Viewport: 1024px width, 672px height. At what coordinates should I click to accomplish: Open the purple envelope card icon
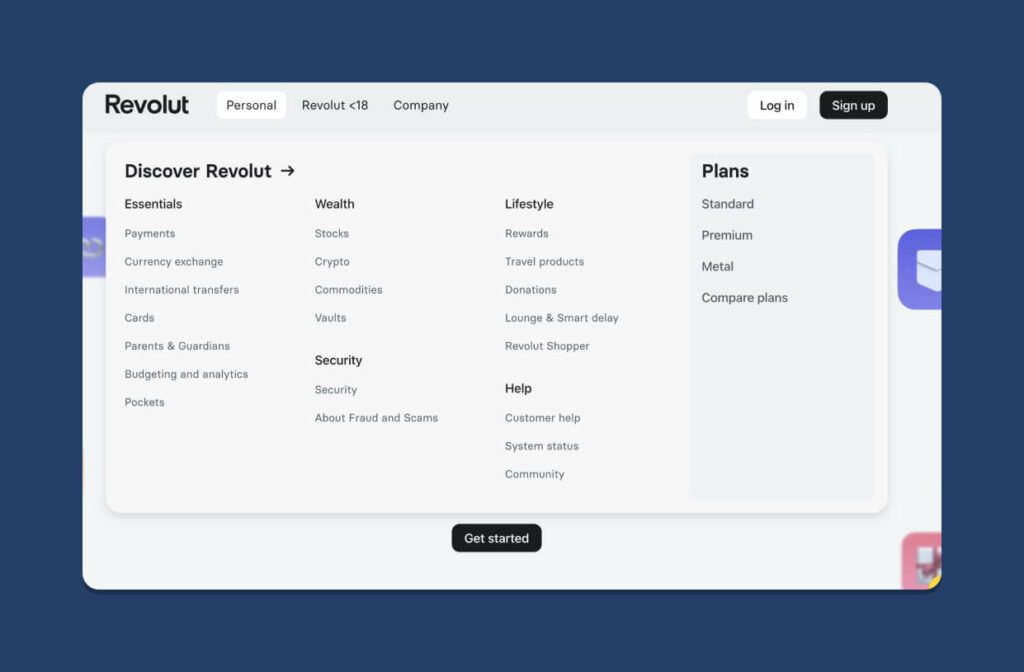(920, 269)
